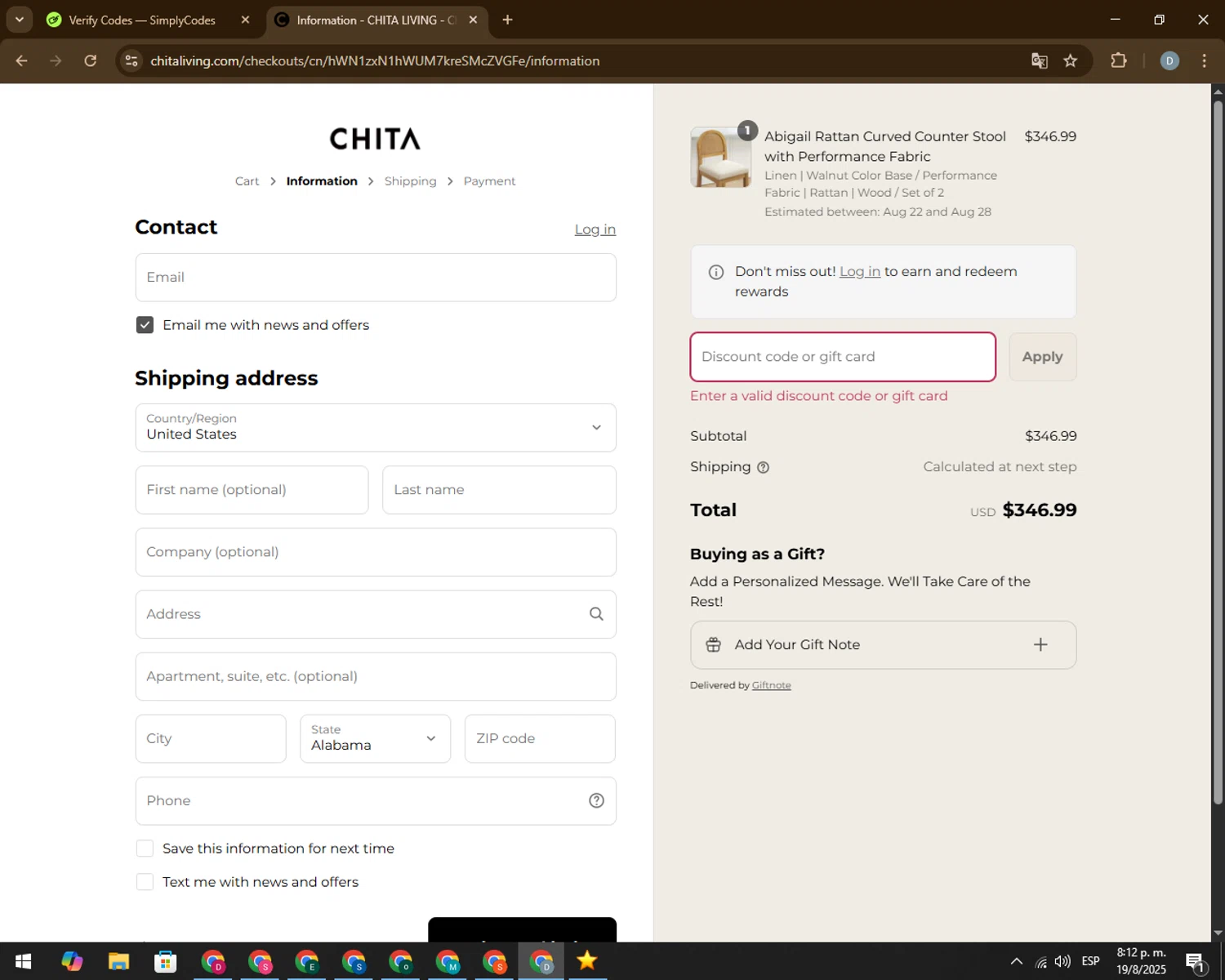Focus the Apartment, suite, etc. field
The image size is (1225, 980).
coord(376,676)
